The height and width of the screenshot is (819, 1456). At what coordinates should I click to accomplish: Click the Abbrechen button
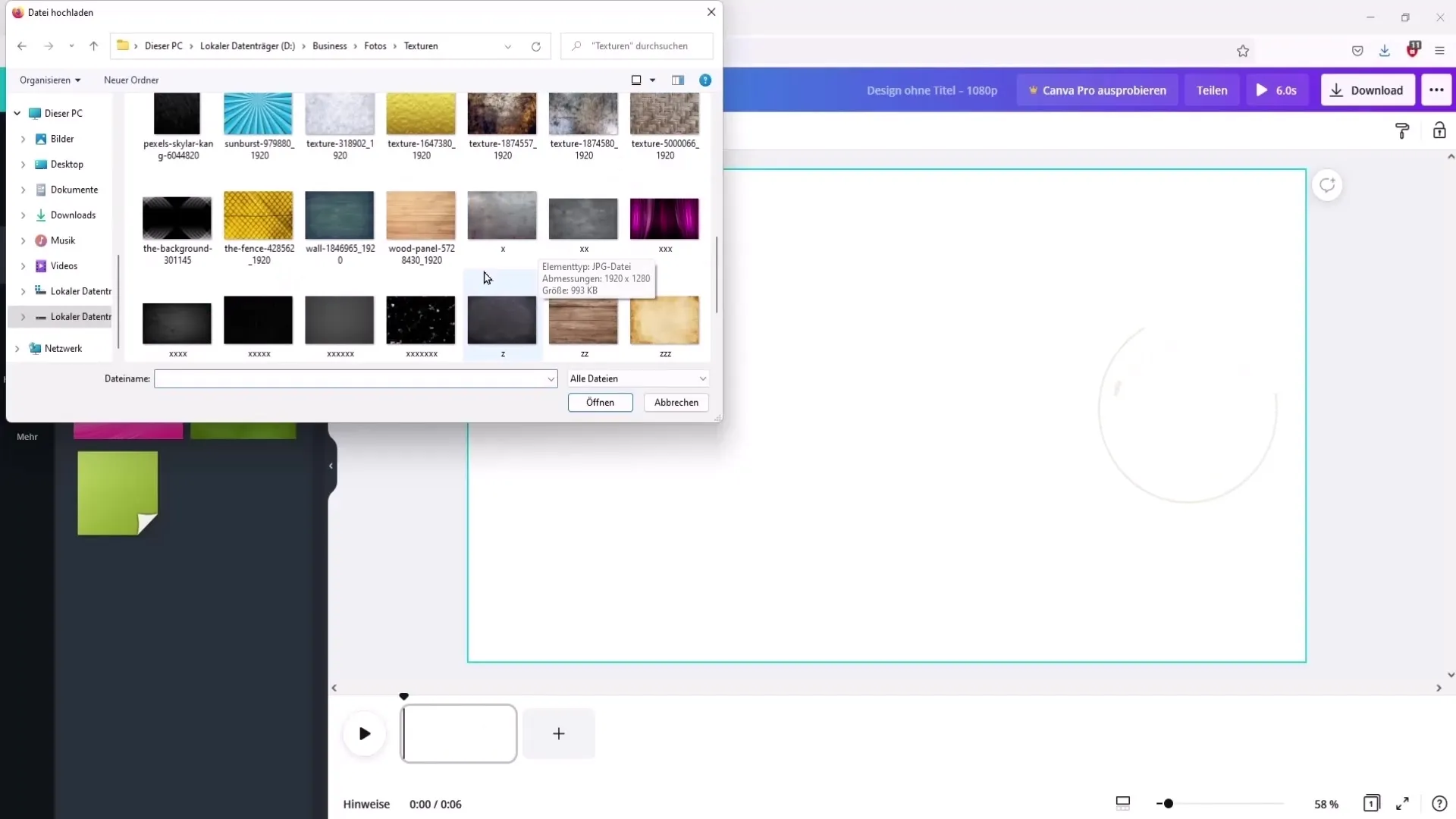tap(676, 403)
